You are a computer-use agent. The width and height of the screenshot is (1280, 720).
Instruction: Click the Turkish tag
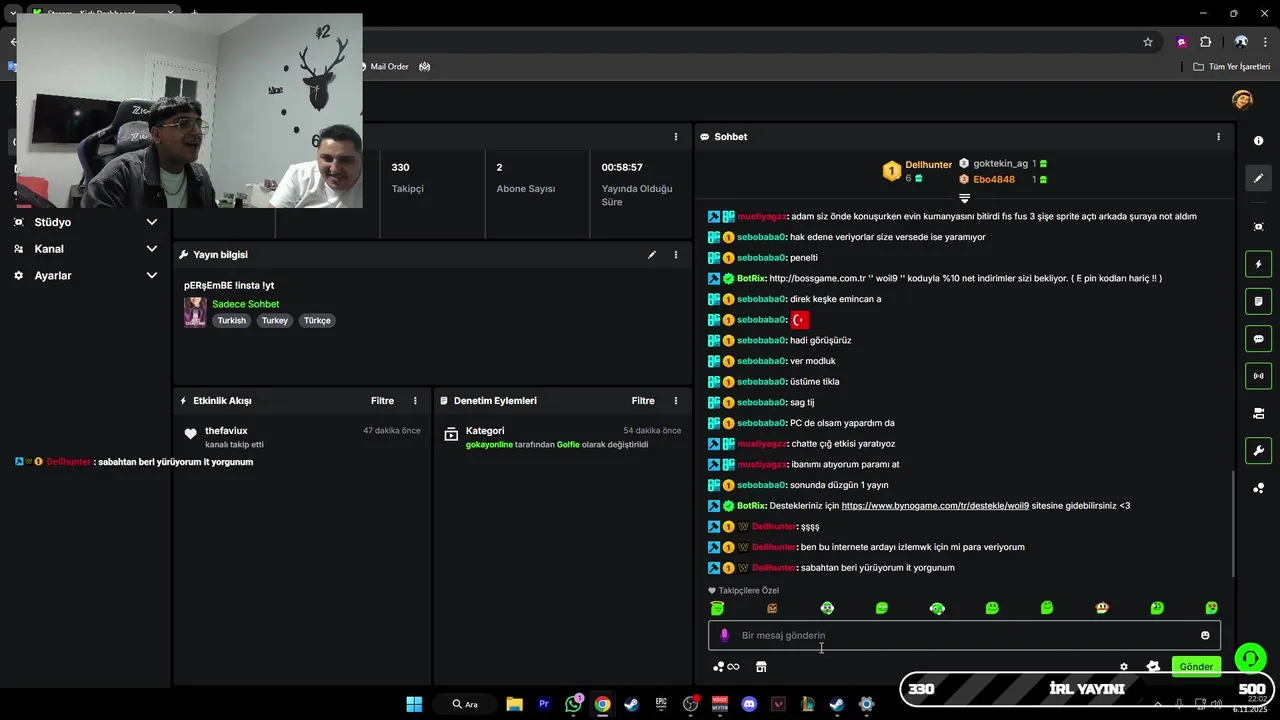pos(231,321)
